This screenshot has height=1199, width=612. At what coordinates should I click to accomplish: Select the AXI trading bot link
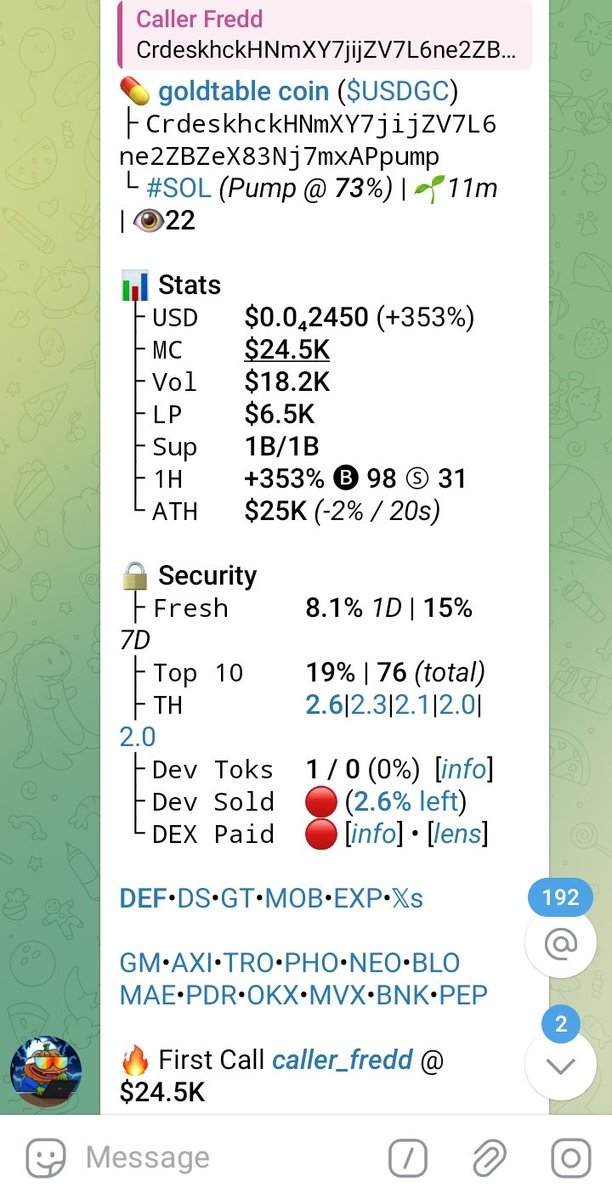tap(192, 963)
